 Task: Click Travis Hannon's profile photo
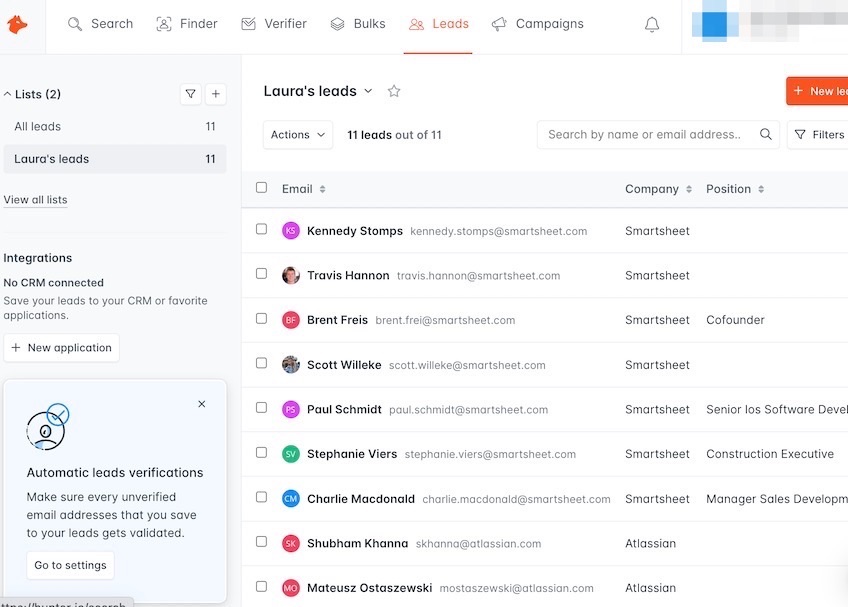click(x=290, y=275)
